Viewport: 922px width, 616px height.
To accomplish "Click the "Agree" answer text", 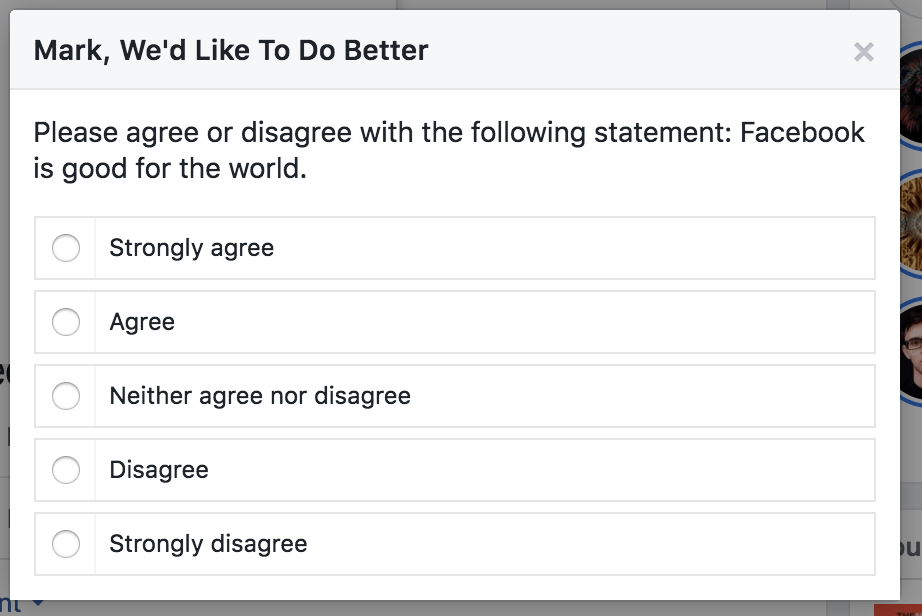I will (x=142, y=322).
